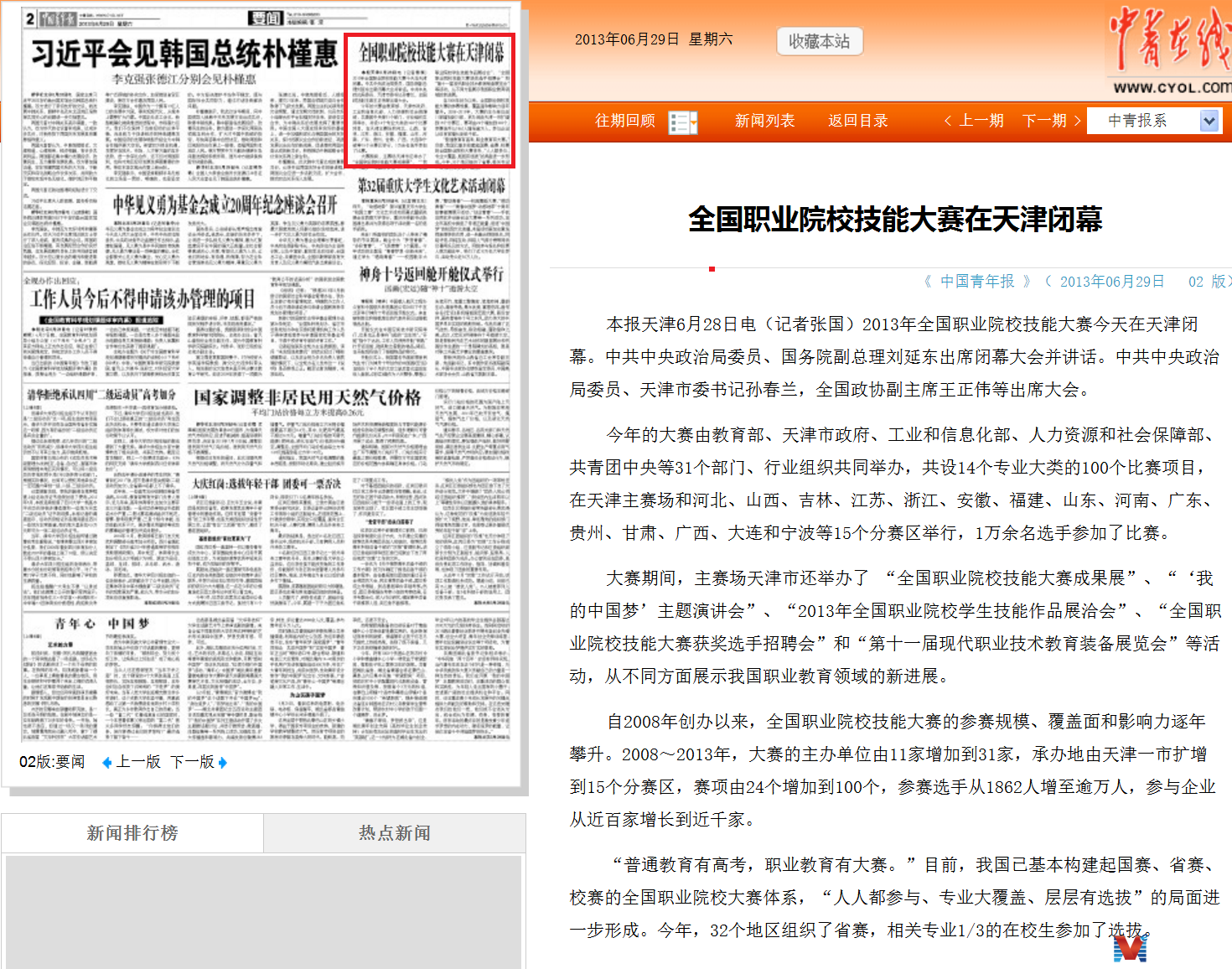Open the 新闻列表 news list

click(764, 121)
